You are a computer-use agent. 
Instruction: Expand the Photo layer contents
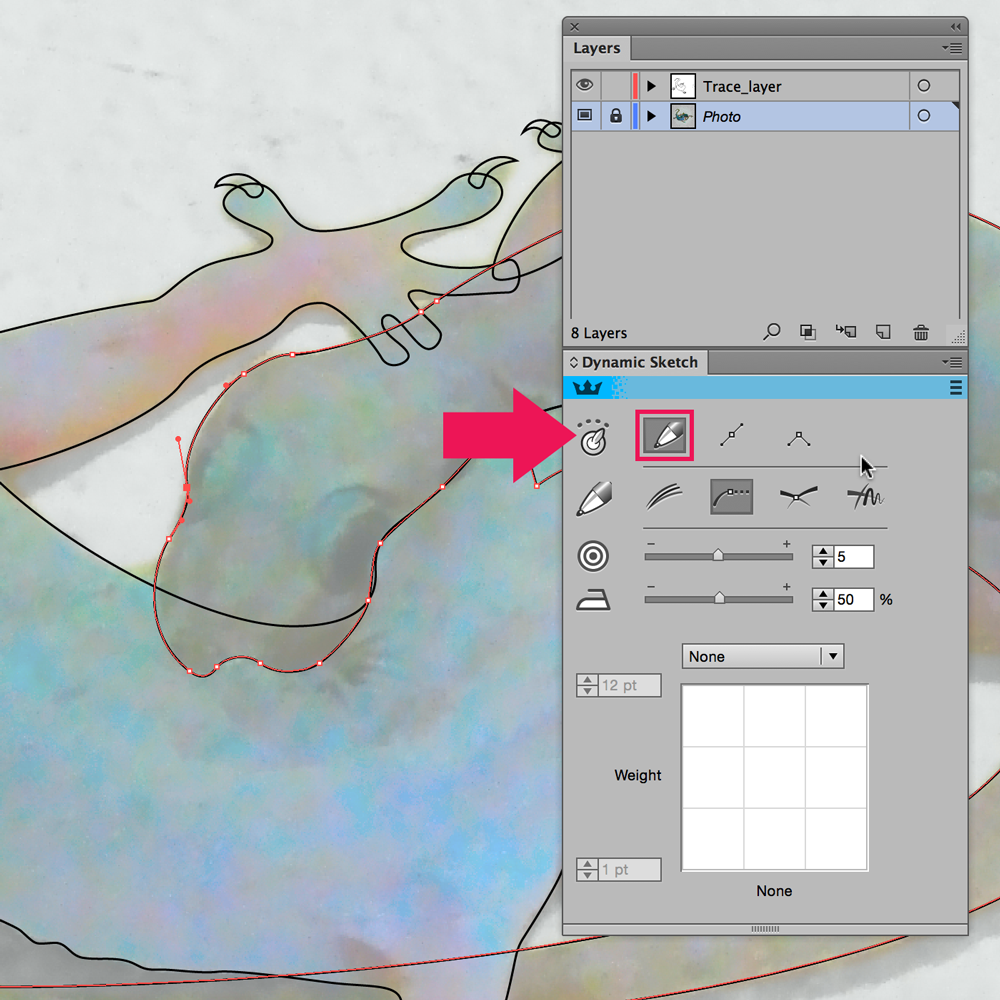coord(651,116)
